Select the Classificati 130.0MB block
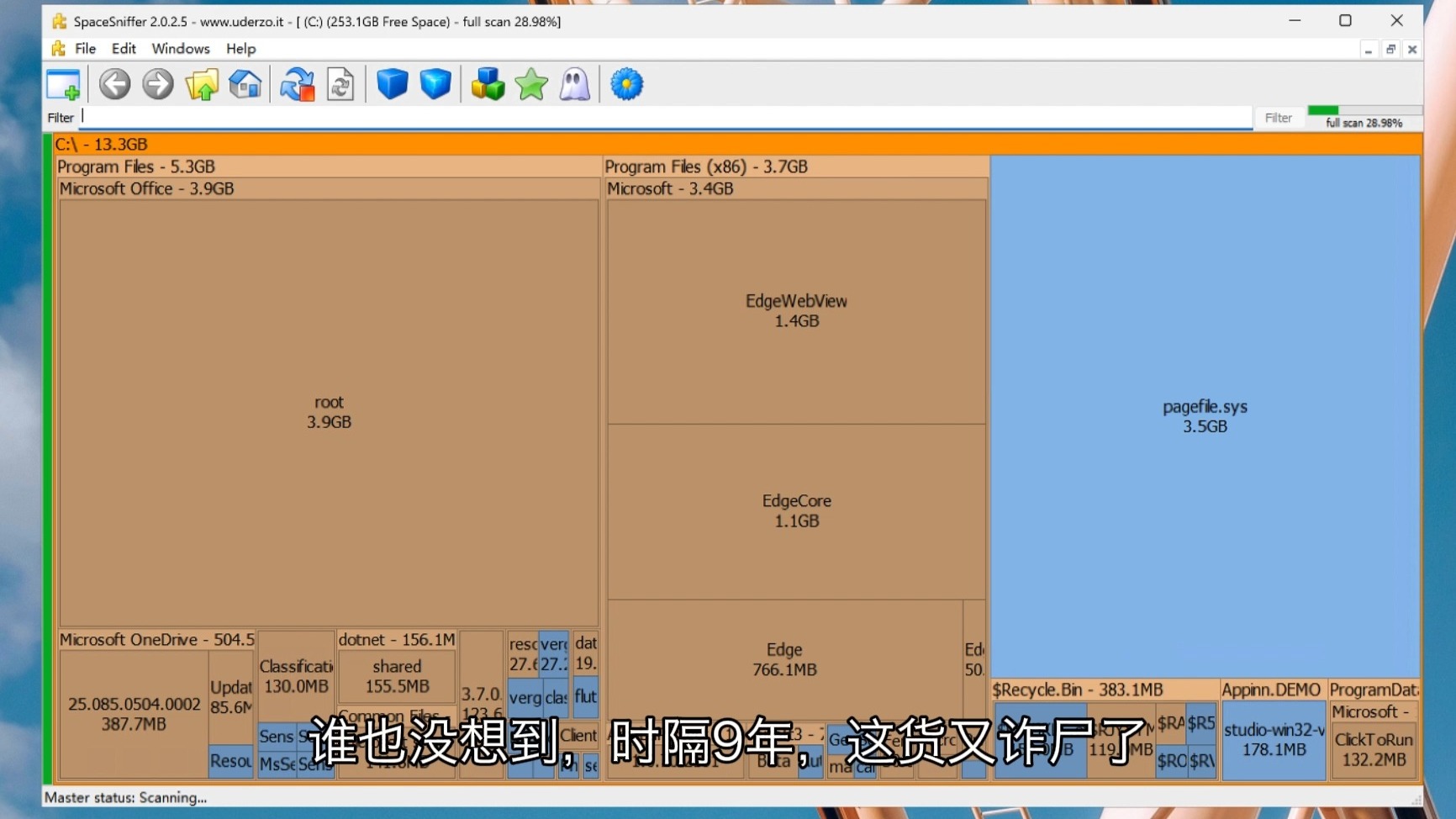1456x819 pixels. point(296,676)
